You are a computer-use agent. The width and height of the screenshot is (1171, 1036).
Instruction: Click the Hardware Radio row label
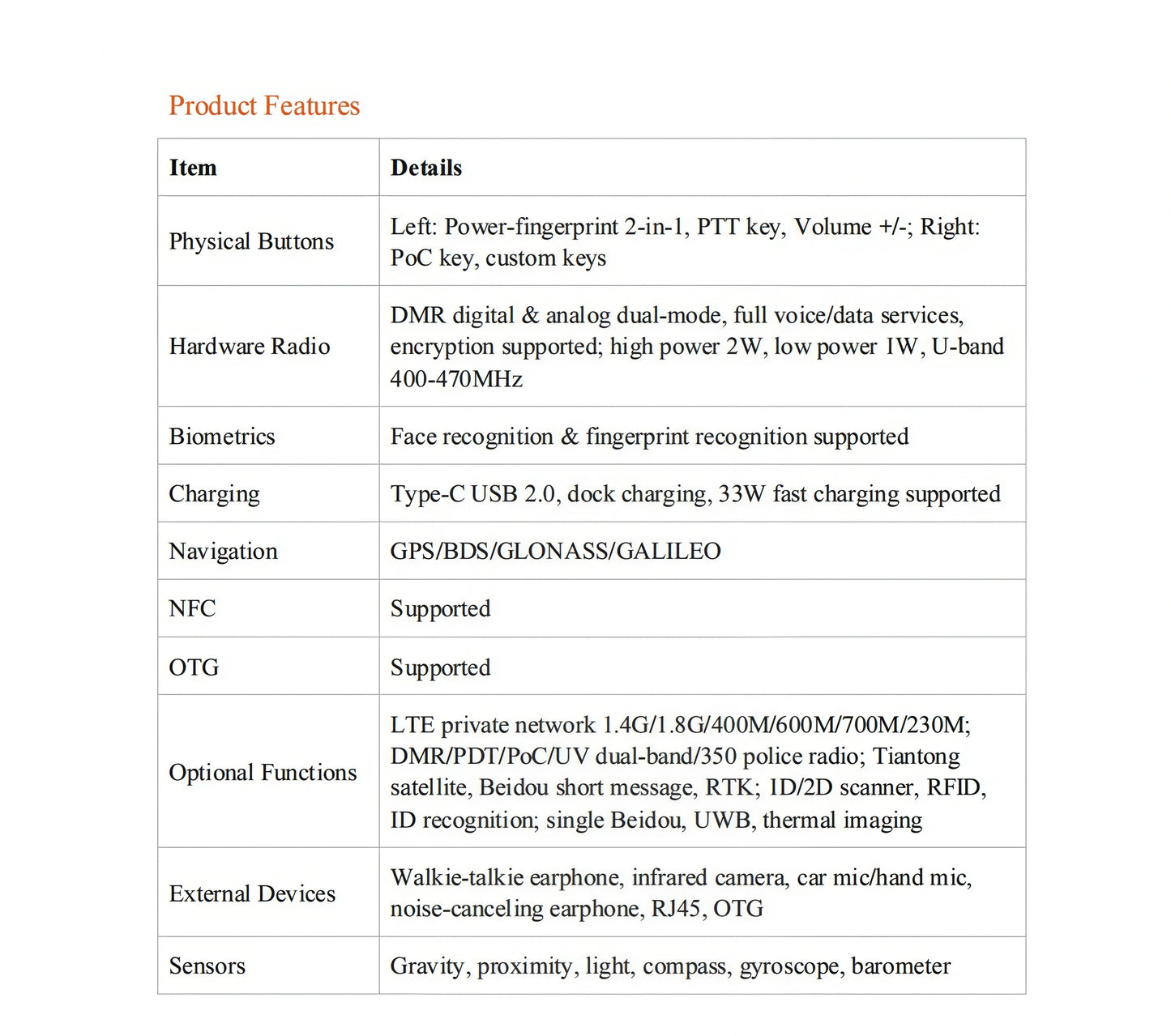point(250,347)
